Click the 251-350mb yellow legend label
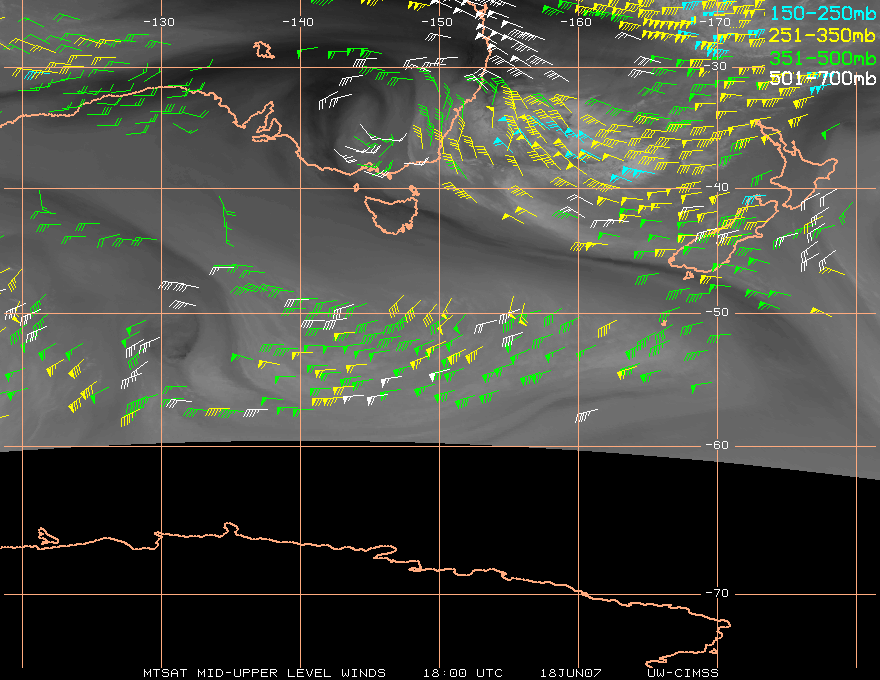The width and height of the screenshot is (880, 680). point(822,35)
